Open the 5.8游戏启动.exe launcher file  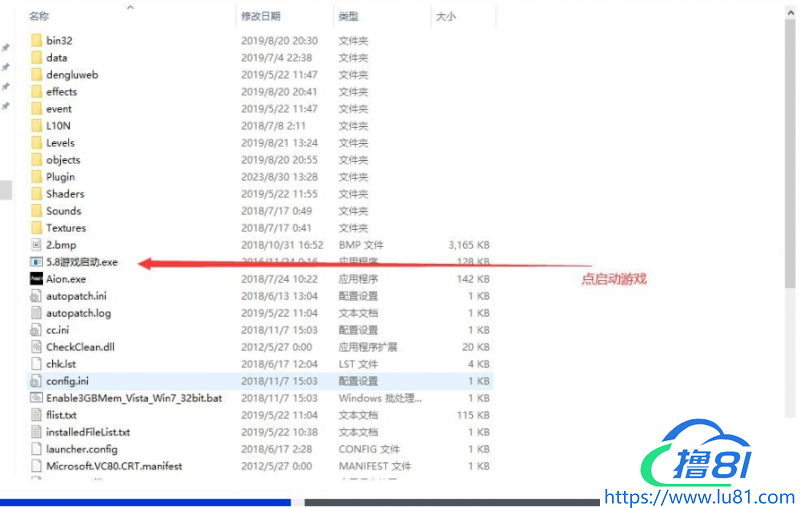pyautogui.click(x=81, y=262)
